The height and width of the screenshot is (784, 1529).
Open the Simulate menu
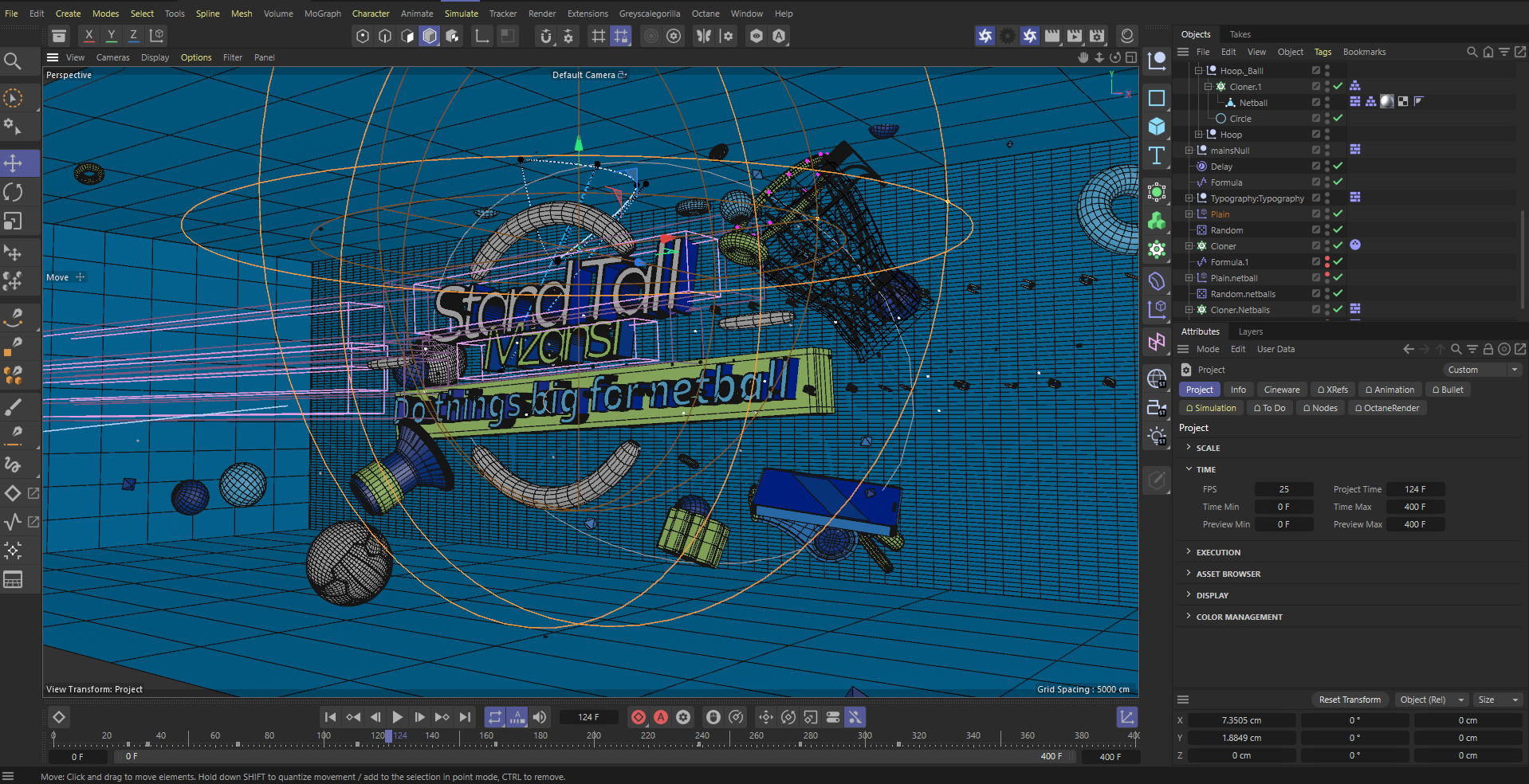tap(461, 14)
